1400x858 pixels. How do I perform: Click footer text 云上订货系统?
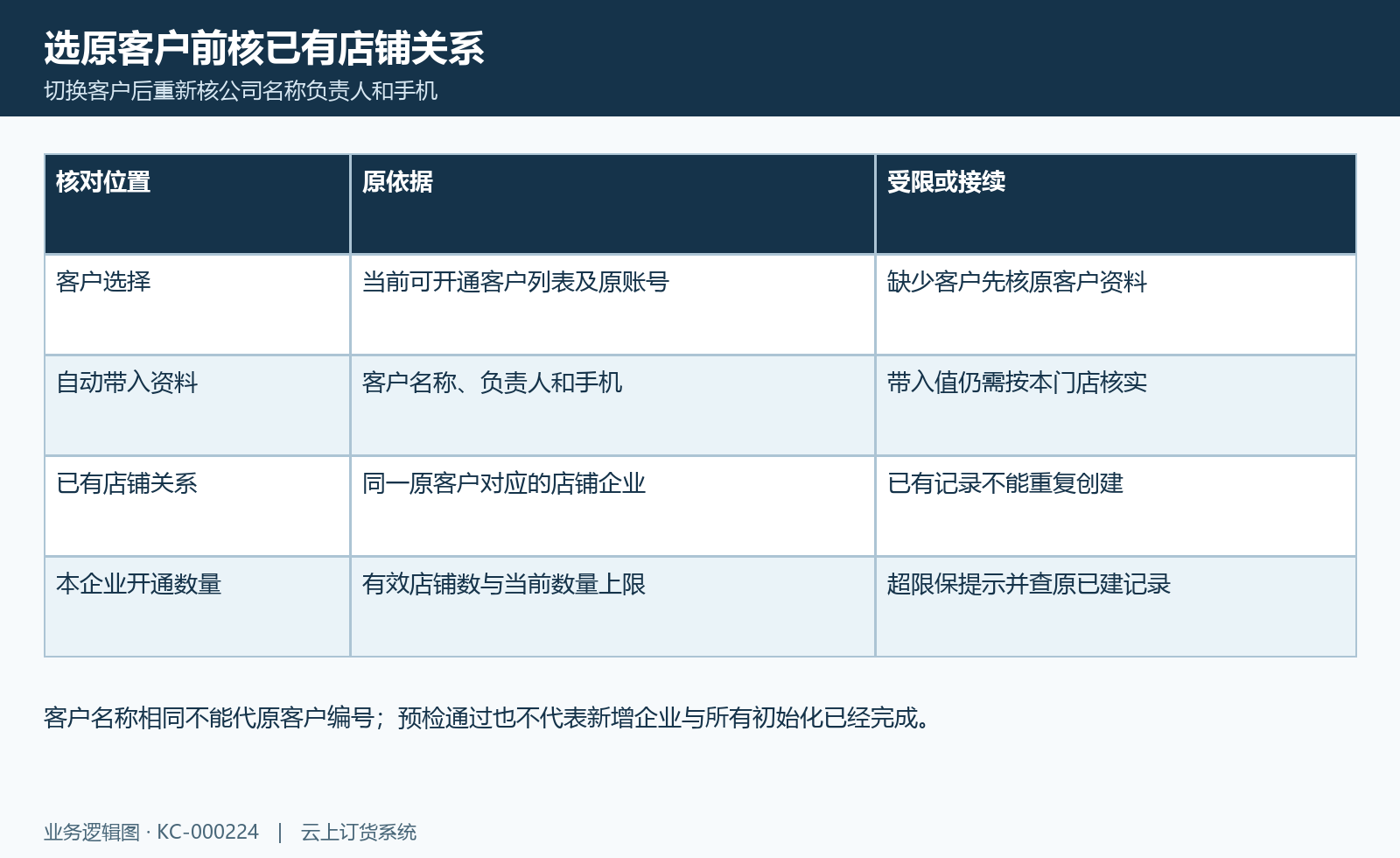[359, 832]
